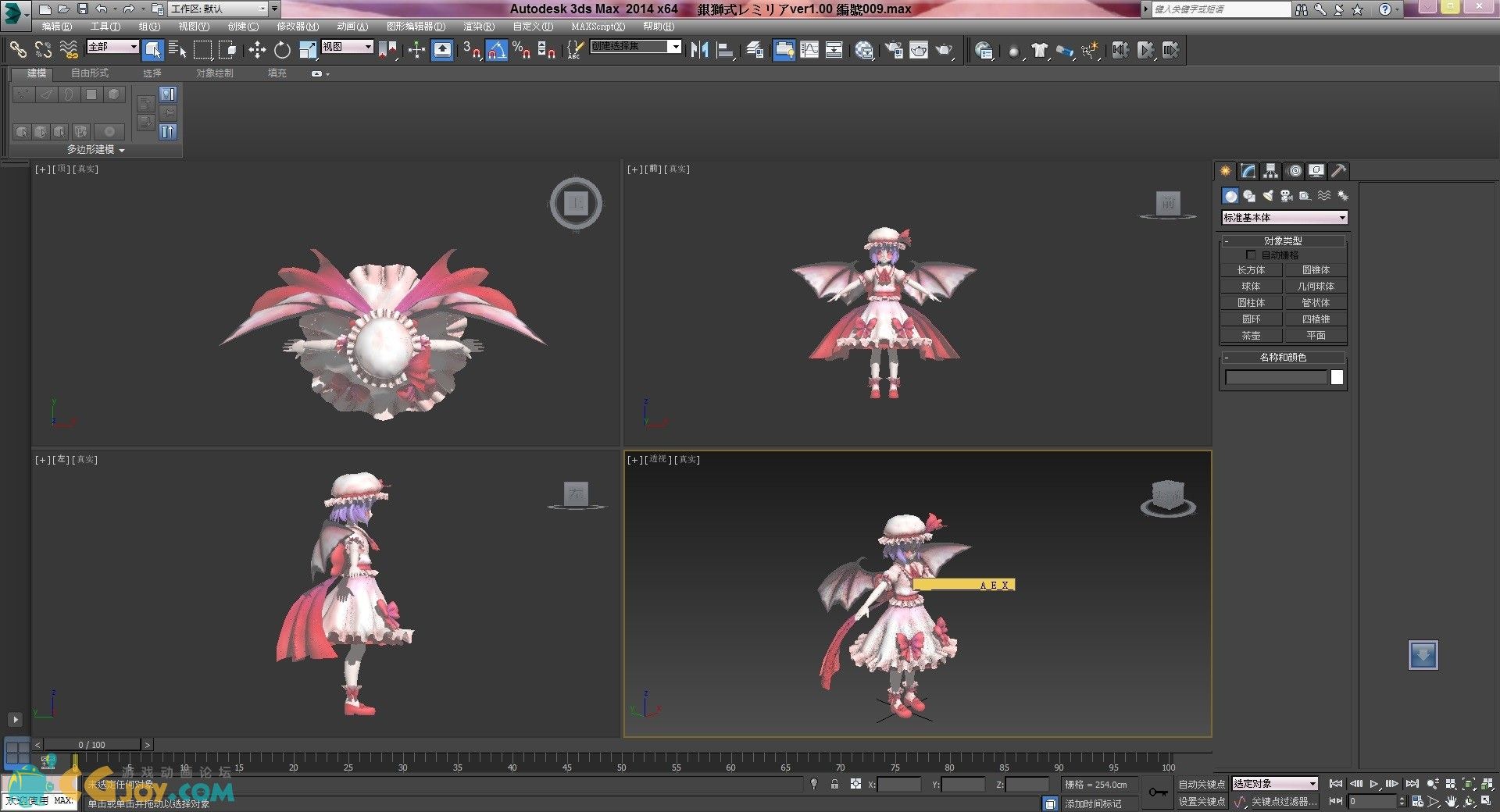The image size is (1500, 812).
Task: Click 设置关键点 set key mode button
Action: click(x=1202, y=802)
